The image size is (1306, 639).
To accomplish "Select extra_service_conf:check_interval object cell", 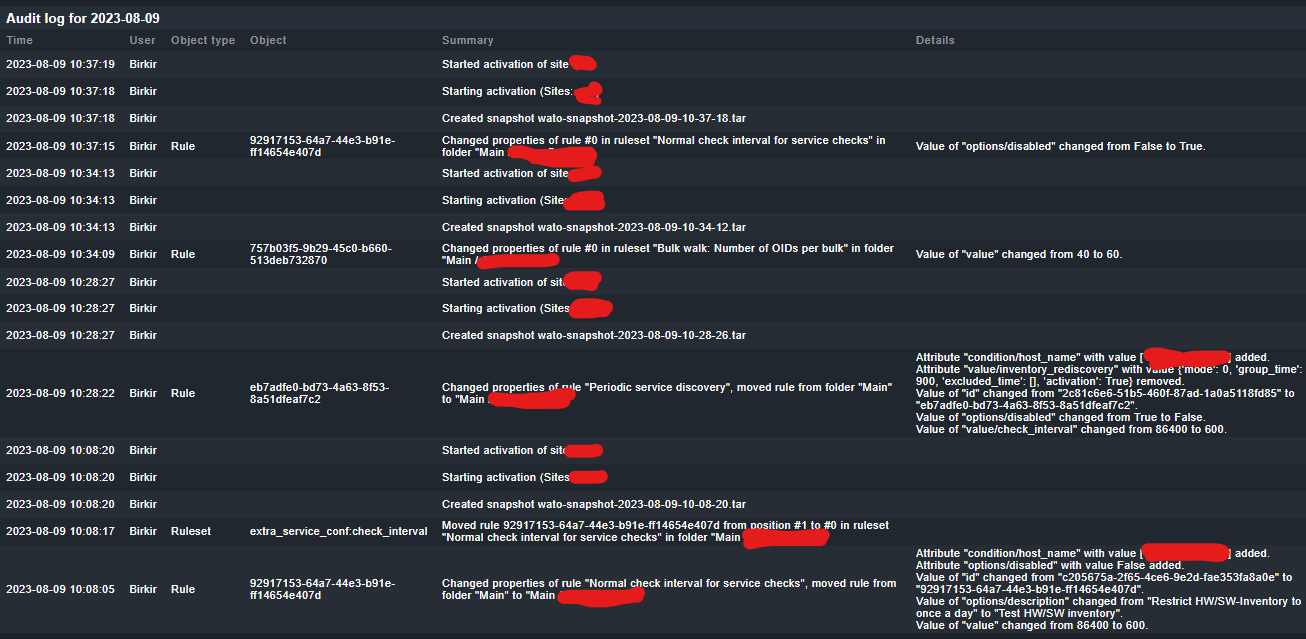I will [x=338, y=531].
